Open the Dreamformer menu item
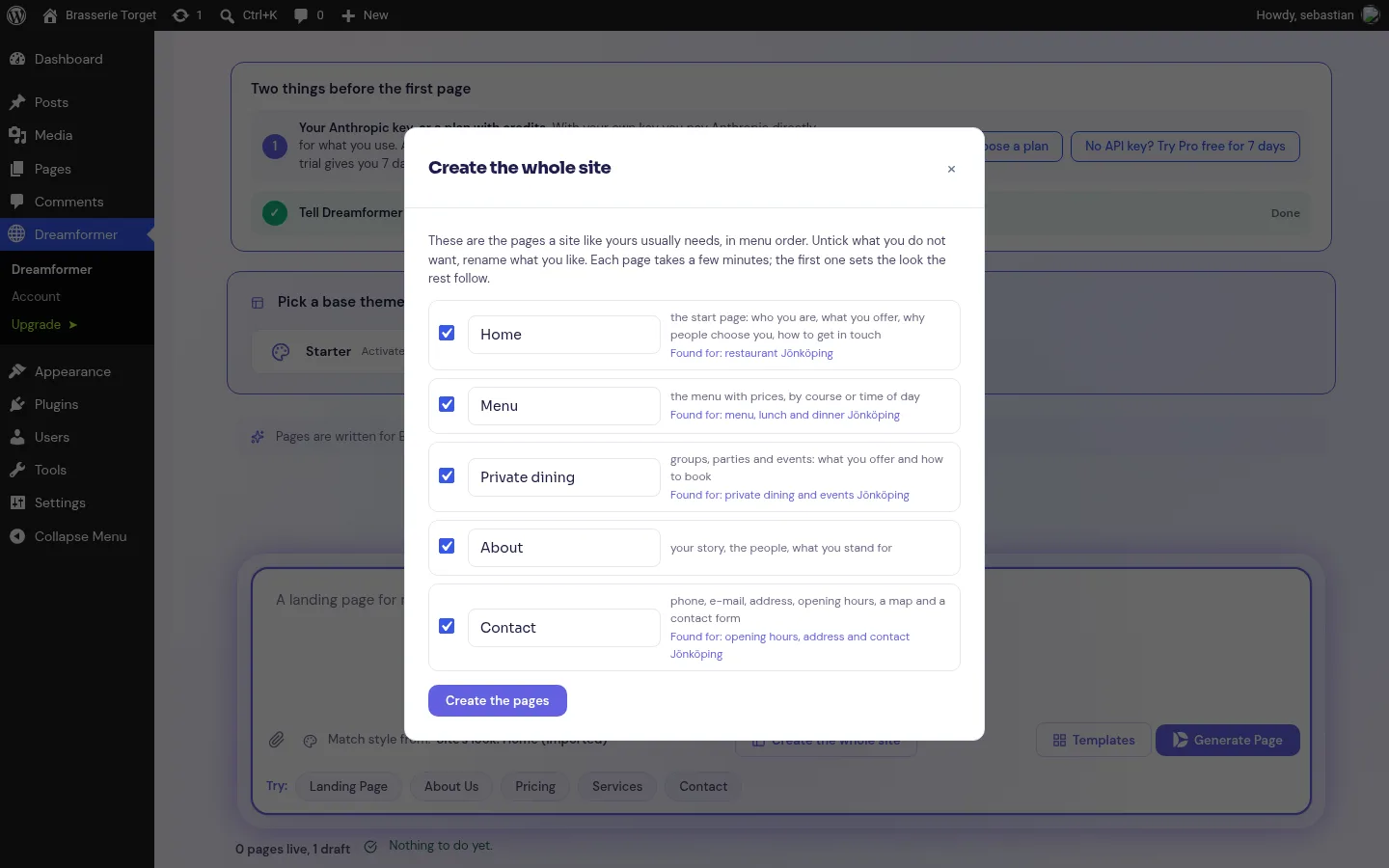Viewport: 1389px width, 868px height. click(77, 234)
